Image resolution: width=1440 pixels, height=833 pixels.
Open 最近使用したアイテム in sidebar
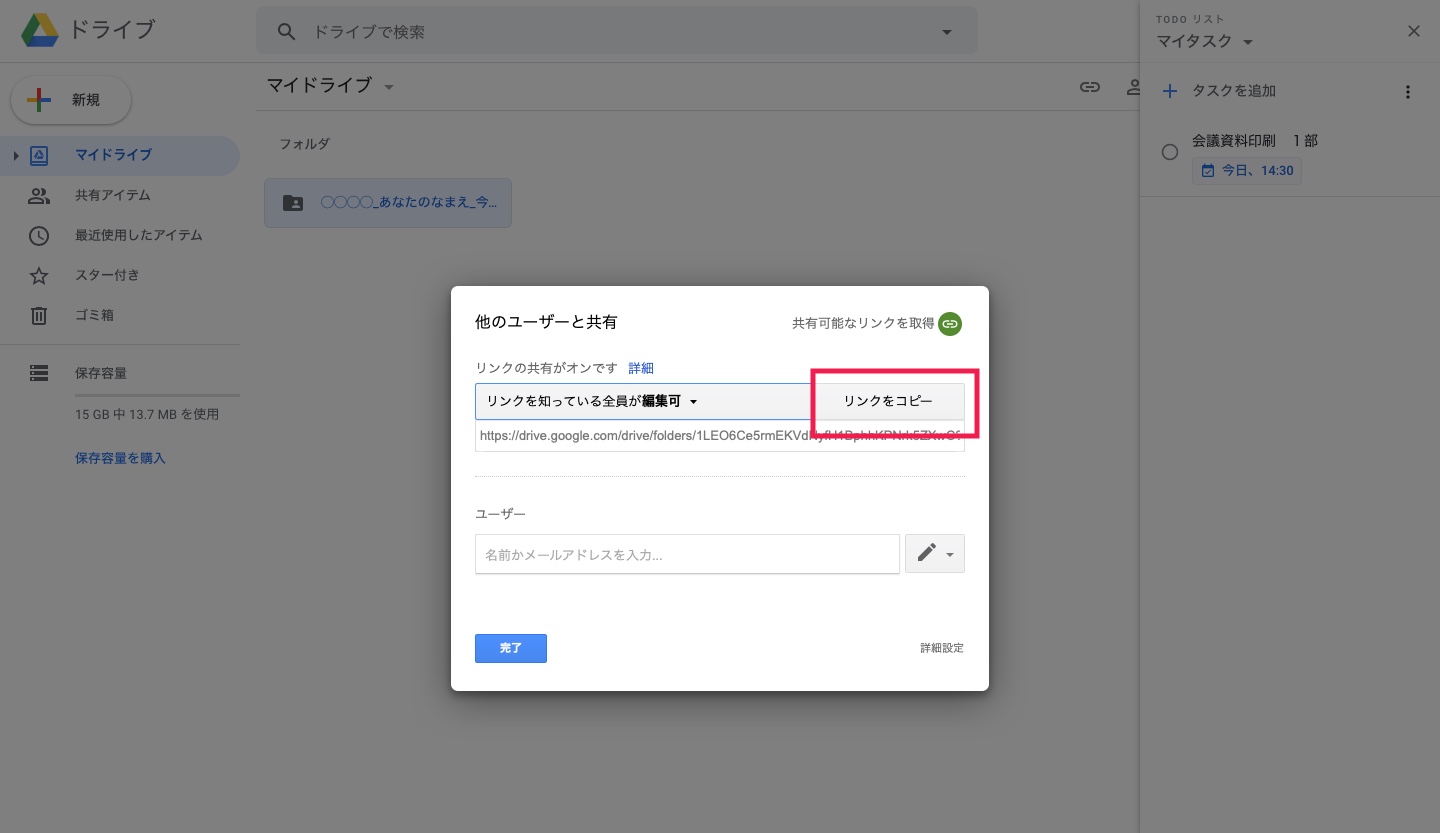click(119, 235)
